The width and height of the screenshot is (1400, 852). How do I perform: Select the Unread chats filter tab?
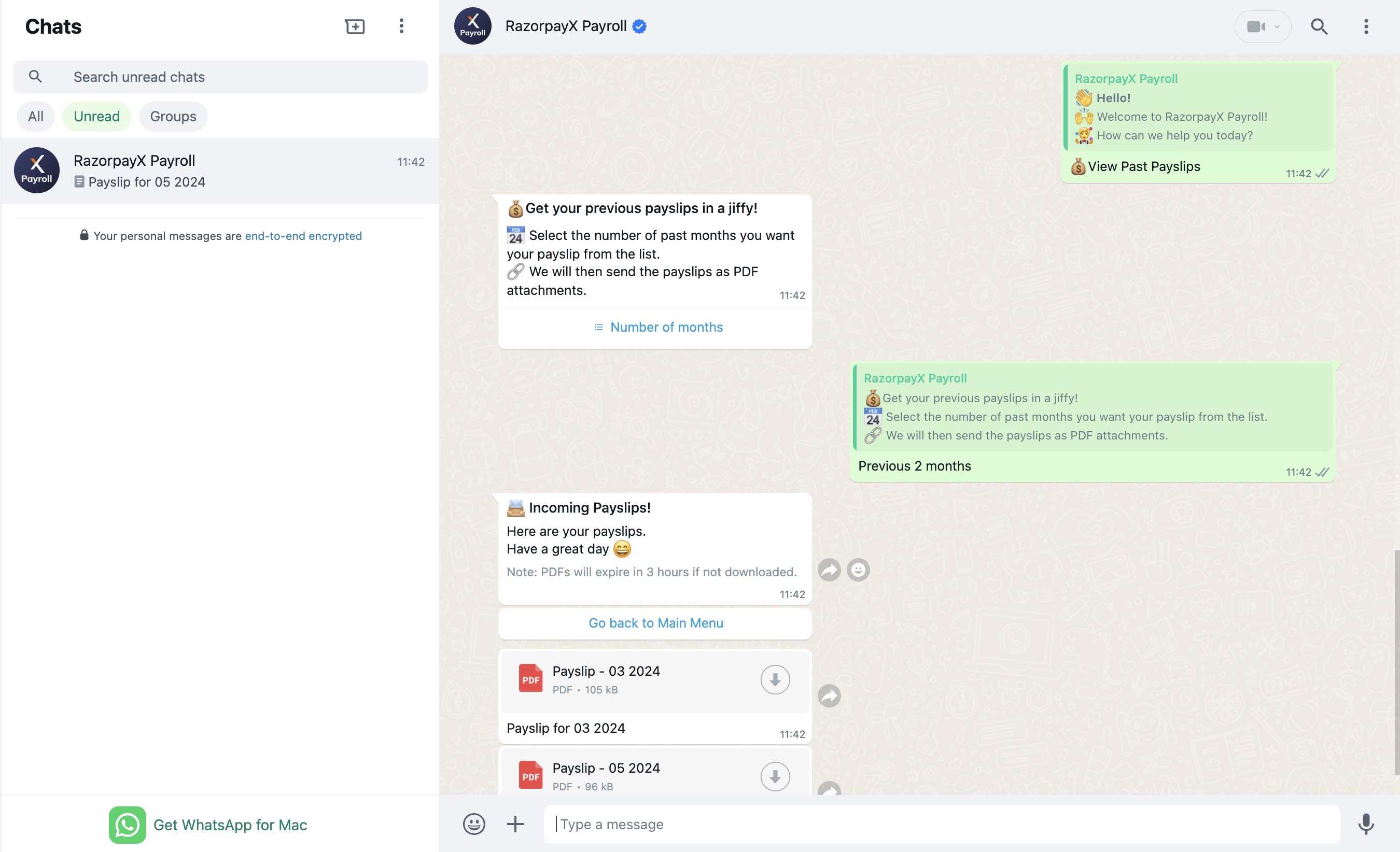[96, 115]
